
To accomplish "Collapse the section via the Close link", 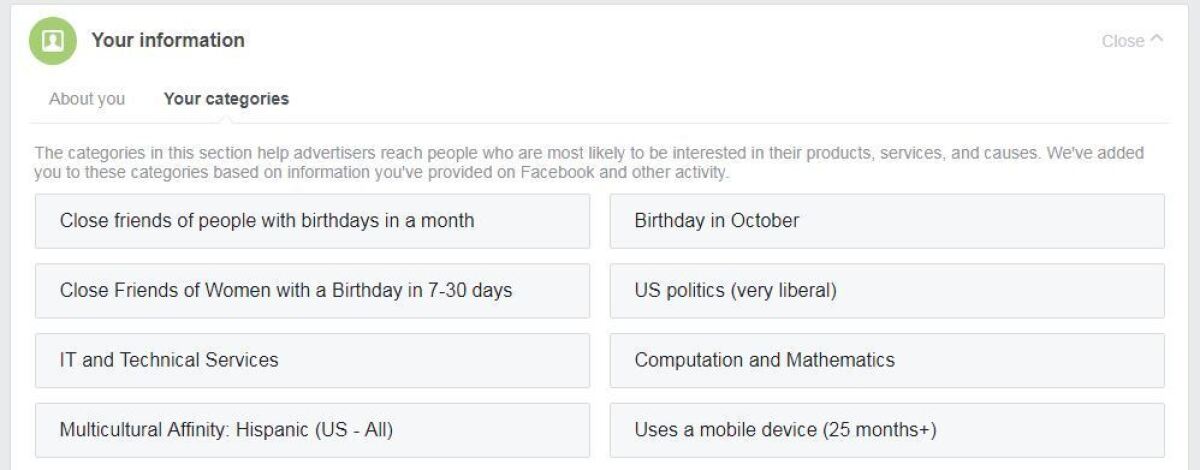I will [x=1133, y=41].
